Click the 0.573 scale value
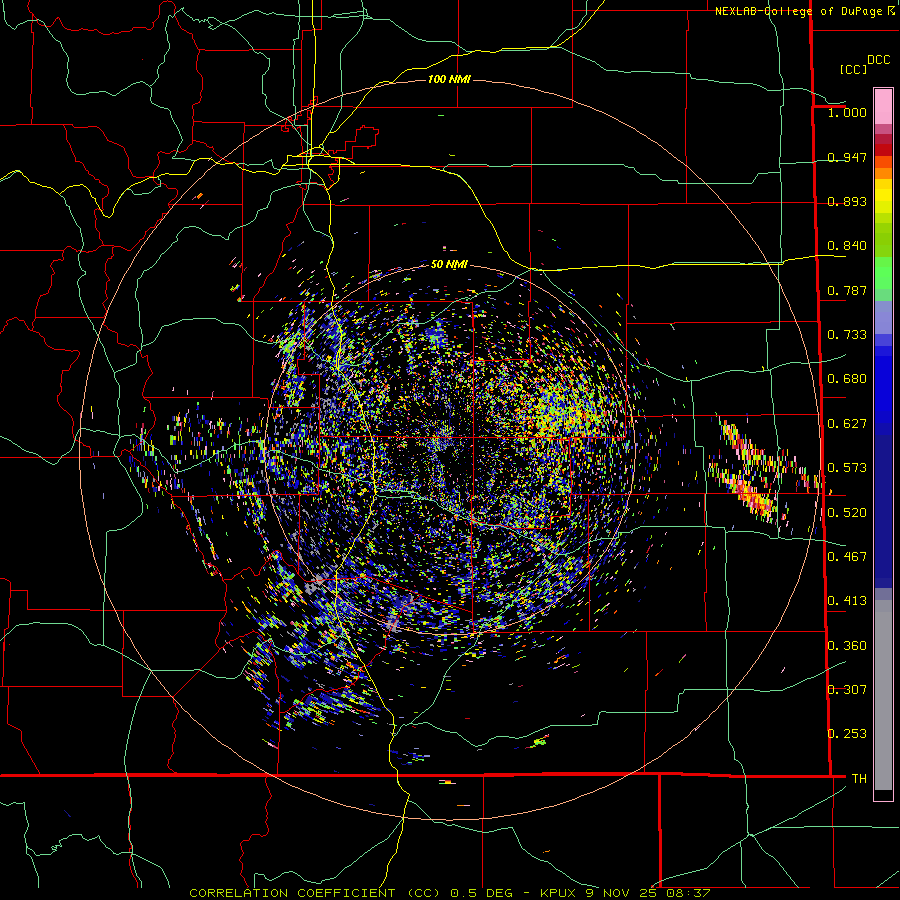The width and height of the screenshot is (900, 900). point(847,468)
